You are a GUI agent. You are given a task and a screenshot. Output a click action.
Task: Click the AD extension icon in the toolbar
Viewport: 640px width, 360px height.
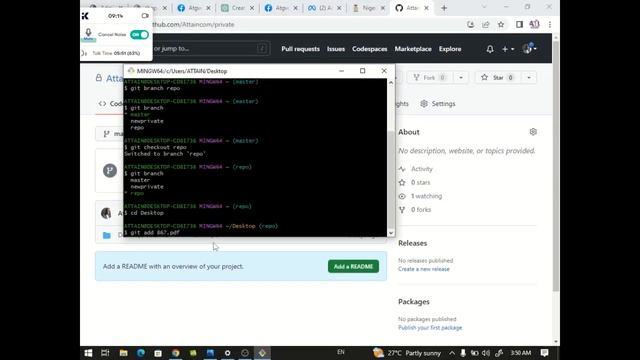coord(534,24)
